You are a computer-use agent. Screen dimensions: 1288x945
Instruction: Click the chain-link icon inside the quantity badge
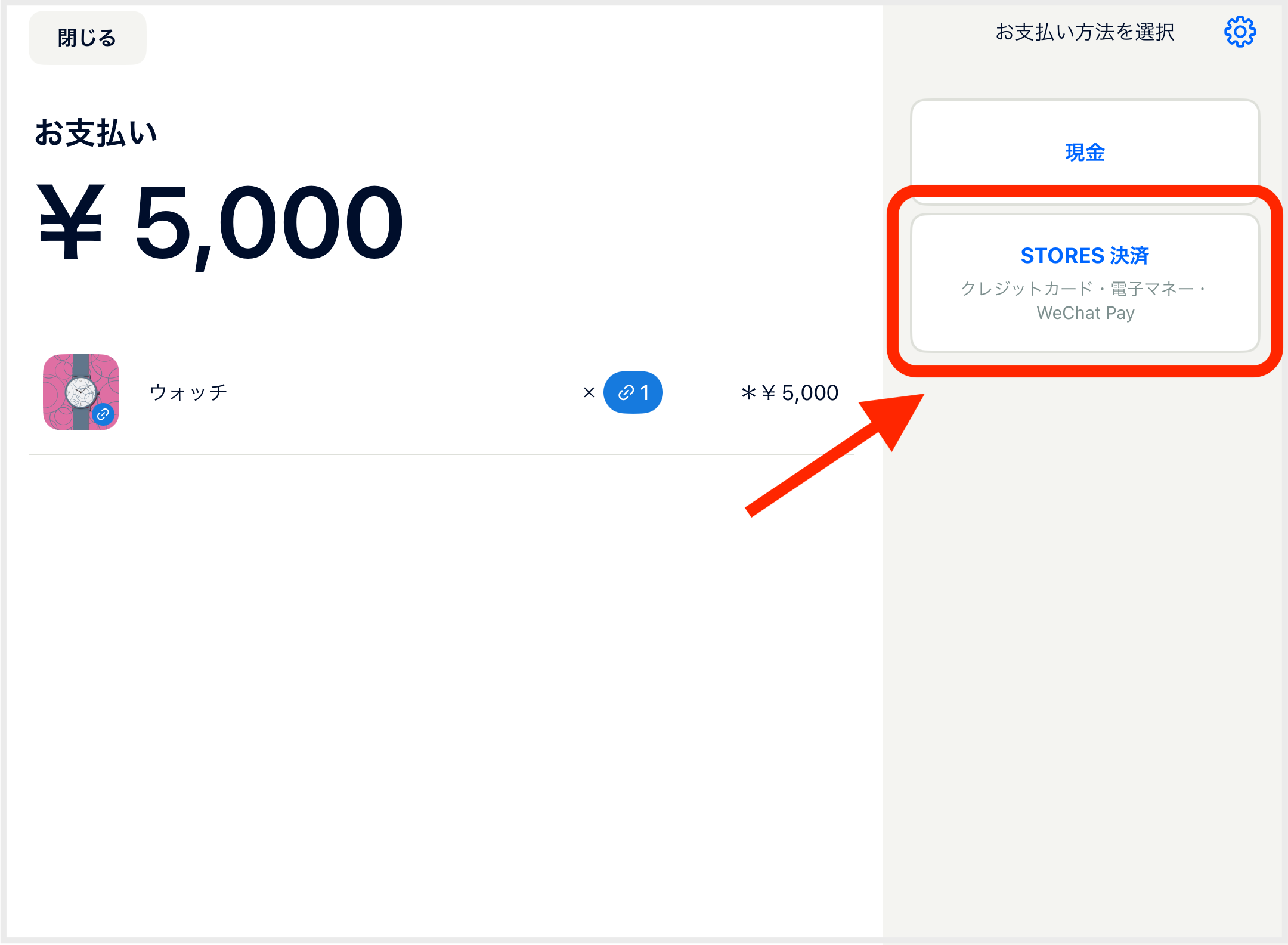point(626,392)
